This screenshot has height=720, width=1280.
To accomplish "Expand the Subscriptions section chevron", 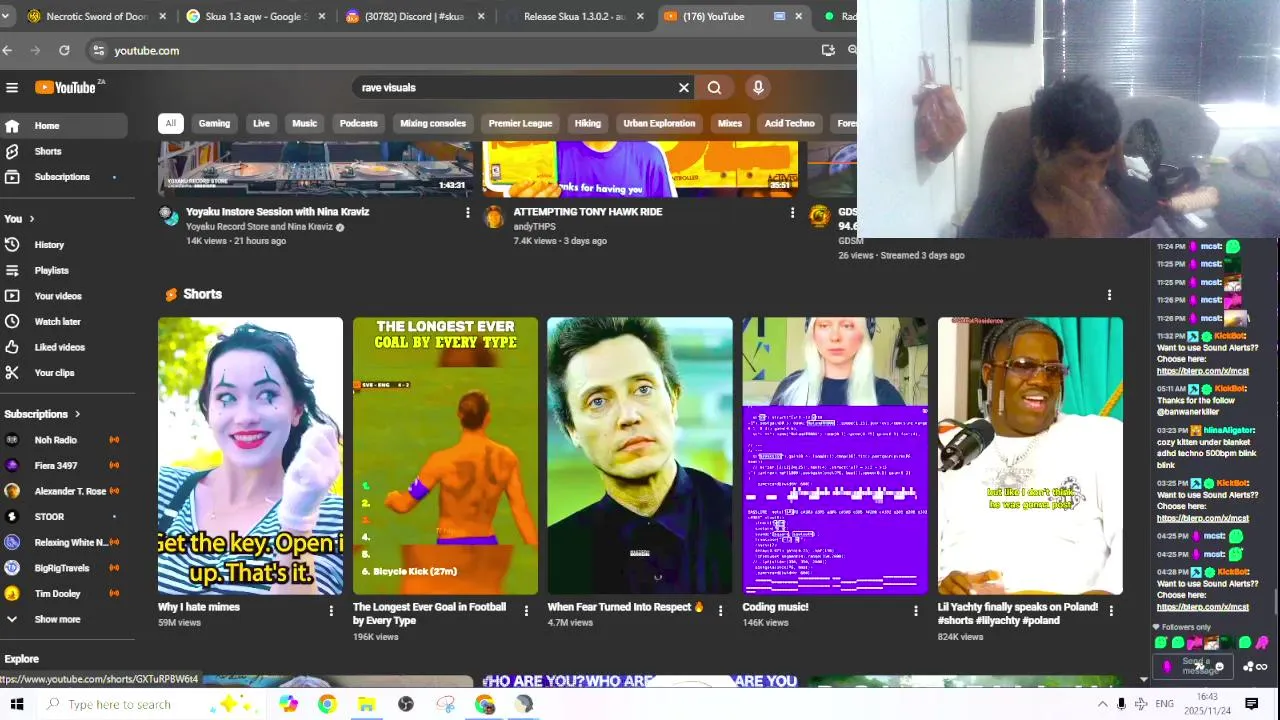I will [77, 414].
